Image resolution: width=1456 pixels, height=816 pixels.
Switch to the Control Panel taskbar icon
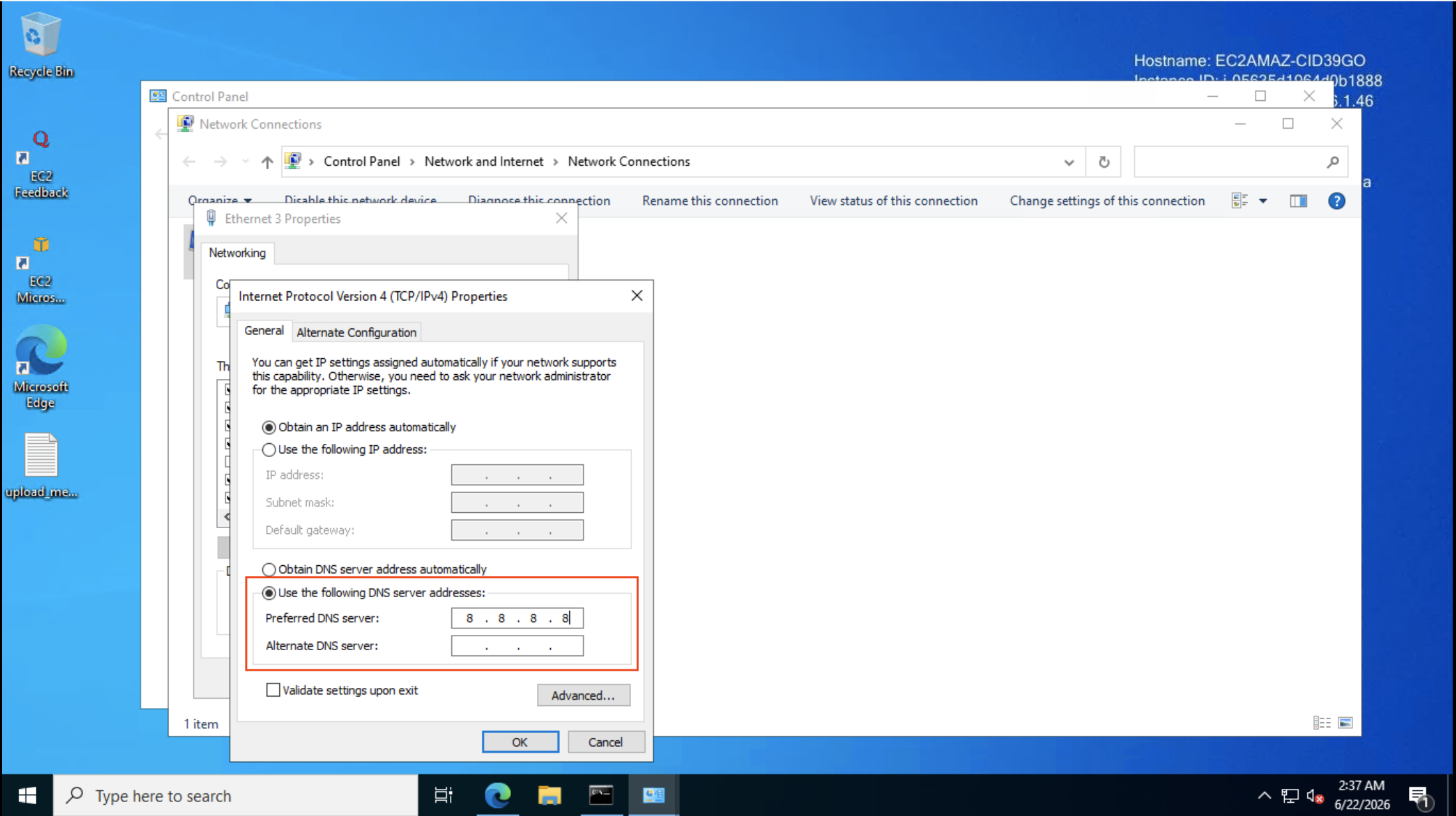coord(653,795)
